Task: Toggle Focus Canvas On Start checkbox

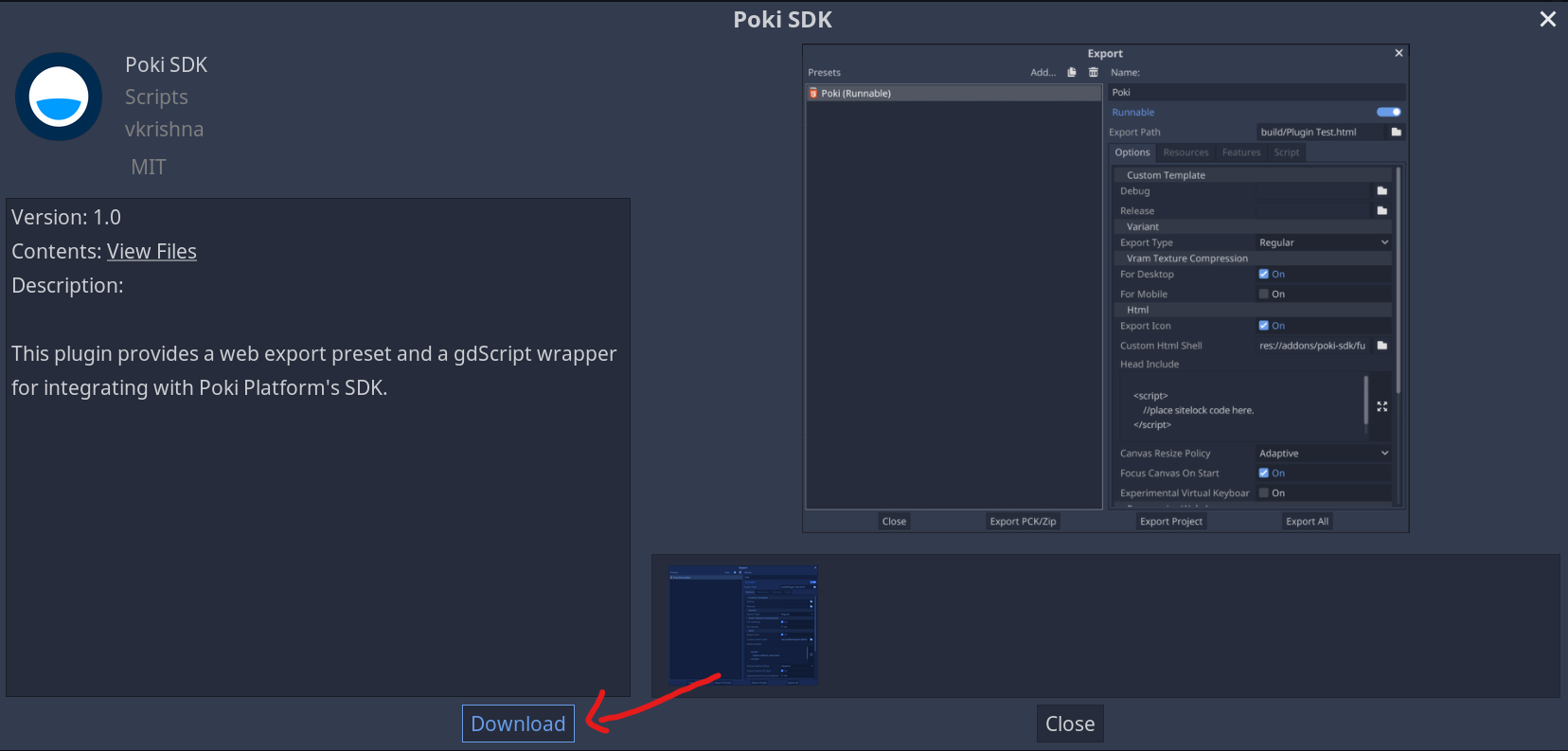Action: click(x=1263, y=473)
